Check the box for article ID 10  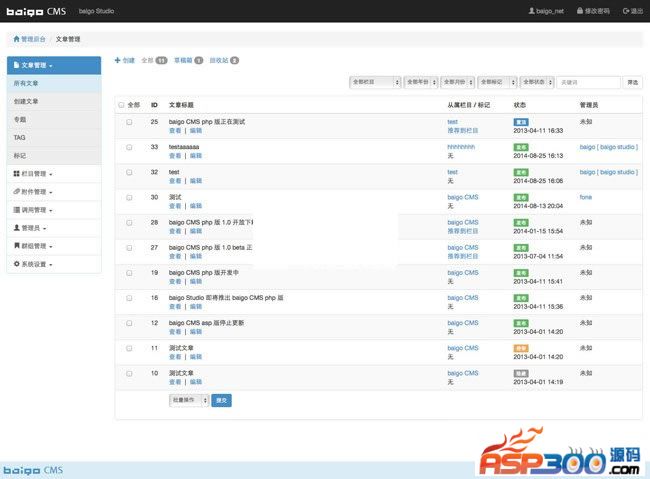(129, 373)
